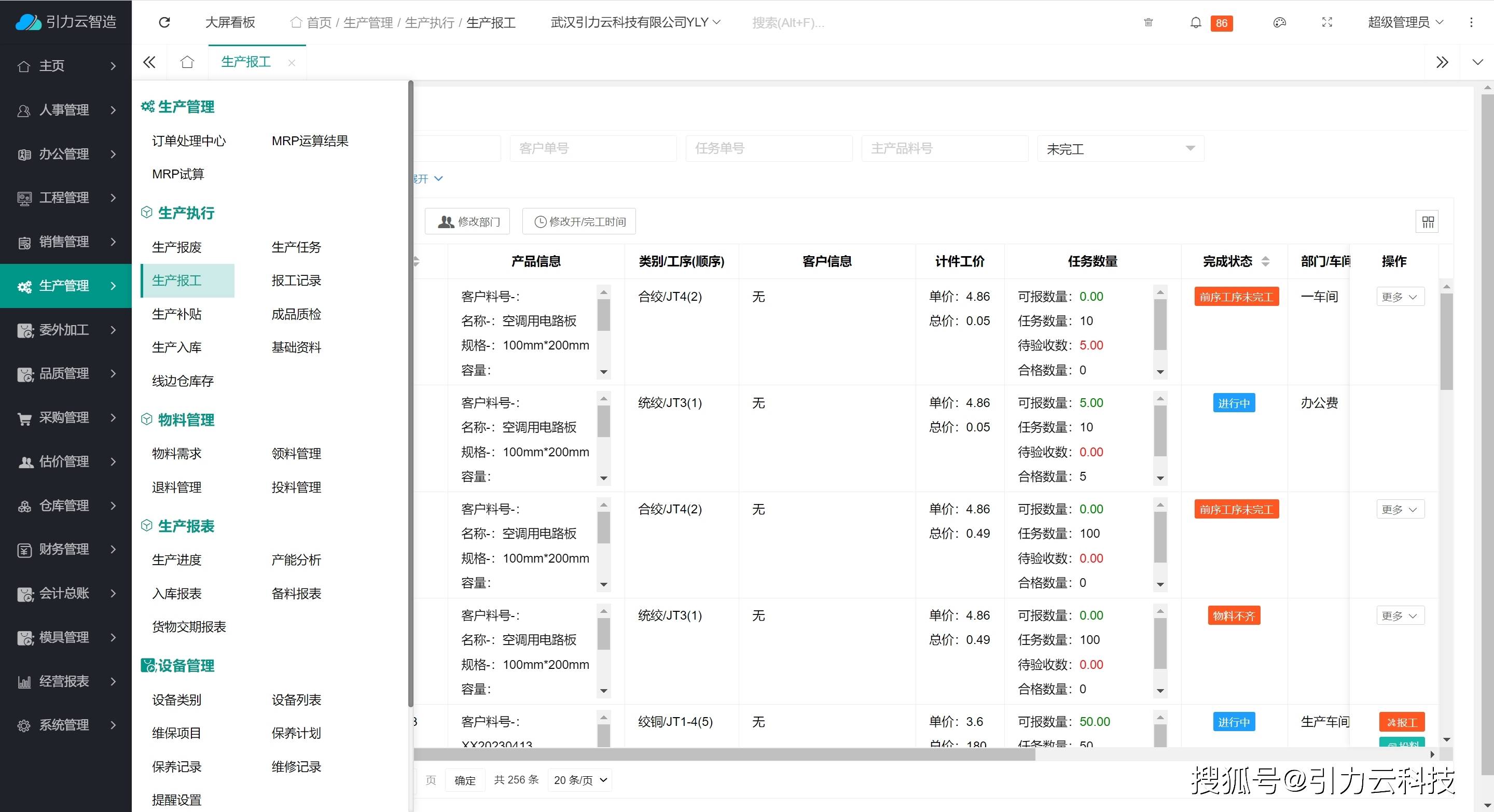Open notifications bell icon
Image resolution: width=1494 pixels, height=812 pixels.
(1195, 23)
